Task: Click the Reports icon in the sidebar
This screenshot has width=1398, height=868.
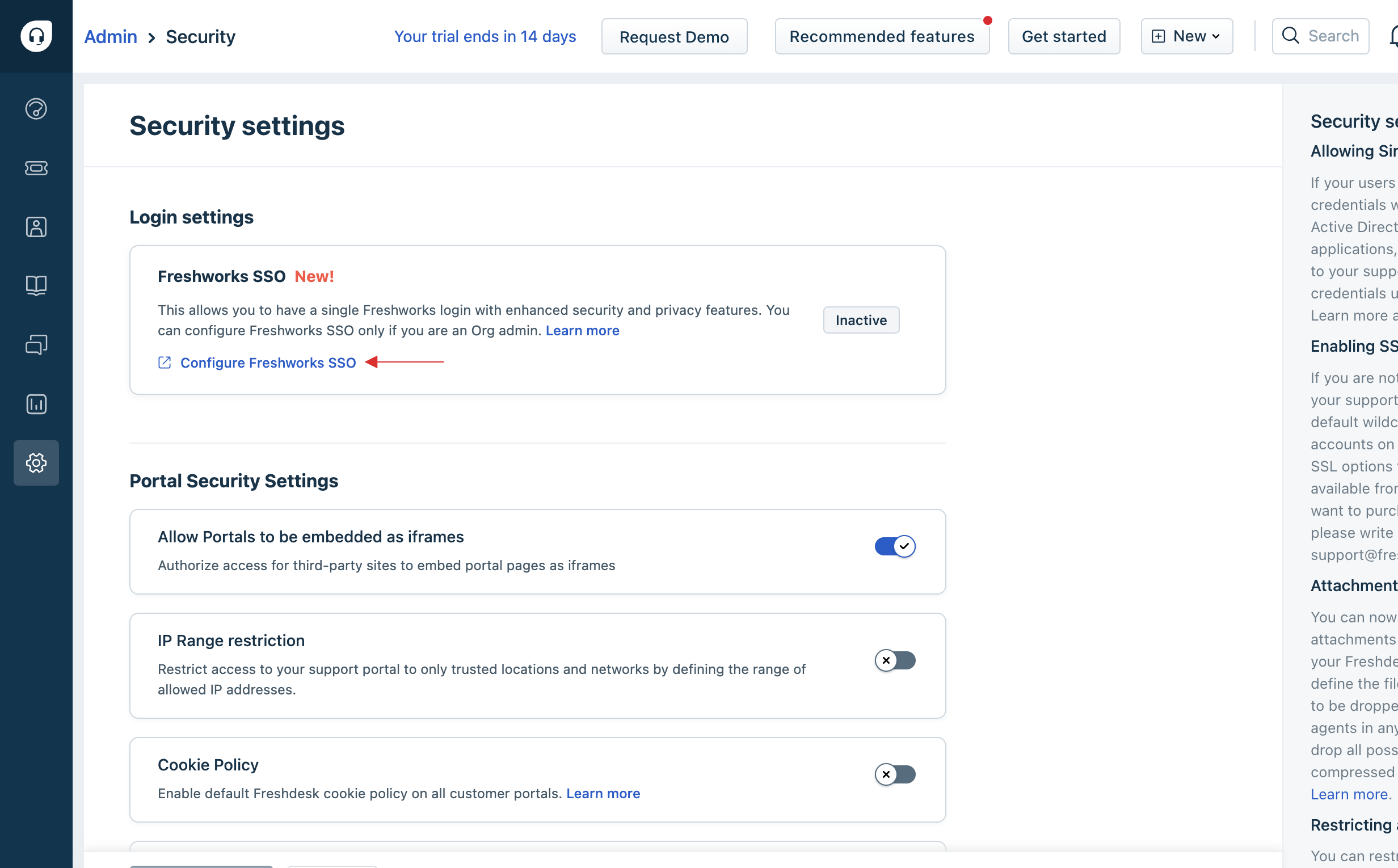Action: tap(36, 404)
